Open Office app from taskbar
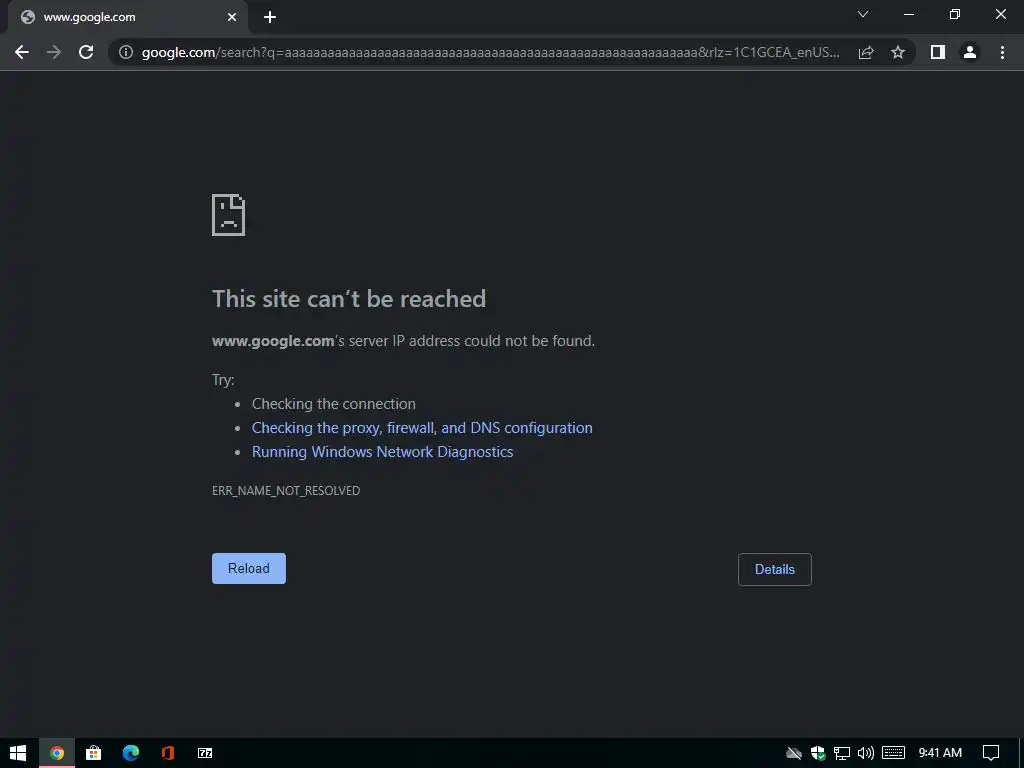The image size is (1024, 768). pos(168,753)
